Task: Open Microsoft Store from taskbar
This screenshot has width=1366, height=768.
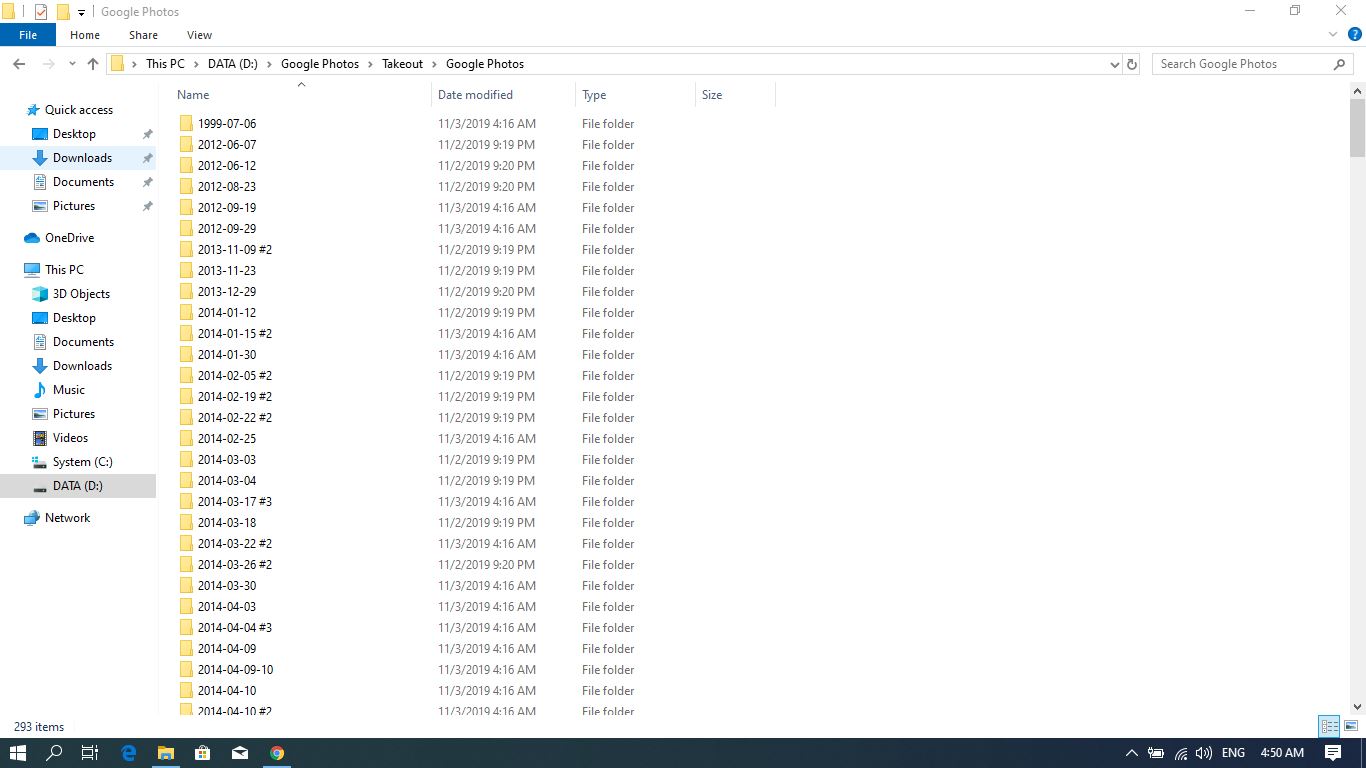Action: click(x=202, y=753)
